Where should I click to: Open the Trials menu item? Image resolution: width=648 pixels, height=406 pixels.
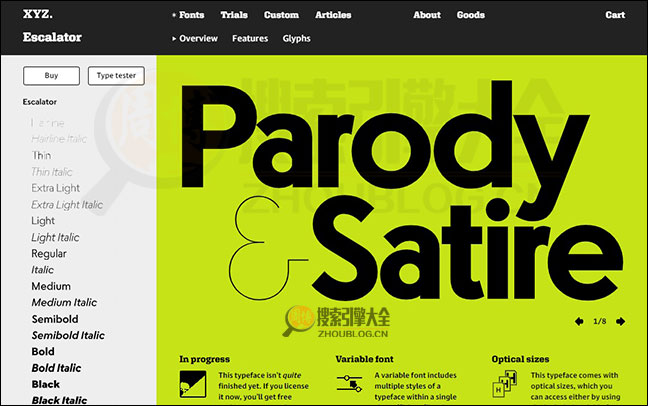pos(234,15)
